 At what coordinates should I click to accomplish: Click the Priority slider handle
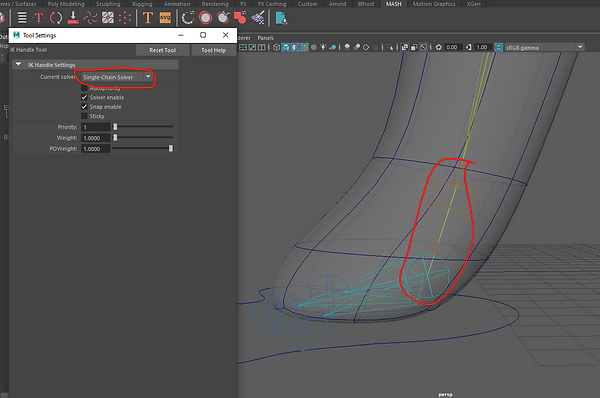115,127
